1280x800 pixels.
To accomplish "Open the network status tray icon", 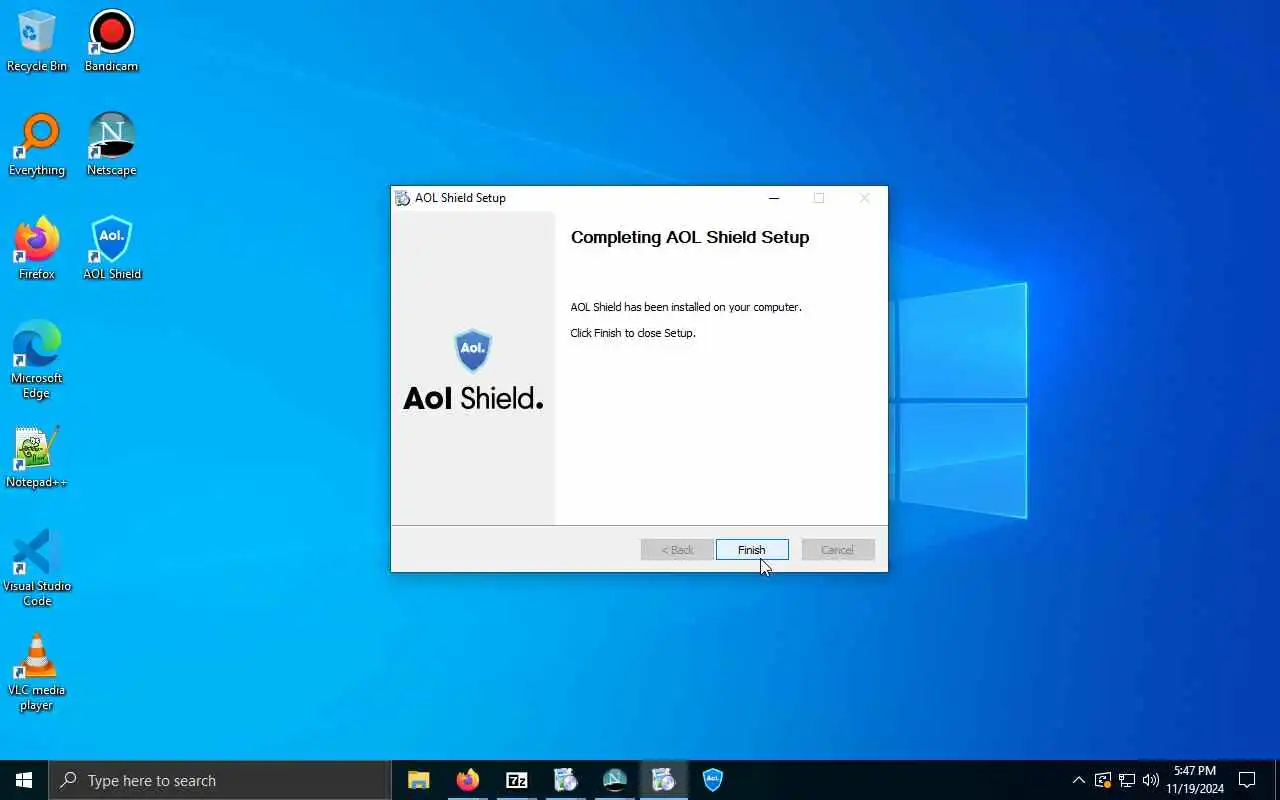I will 1127,780.
